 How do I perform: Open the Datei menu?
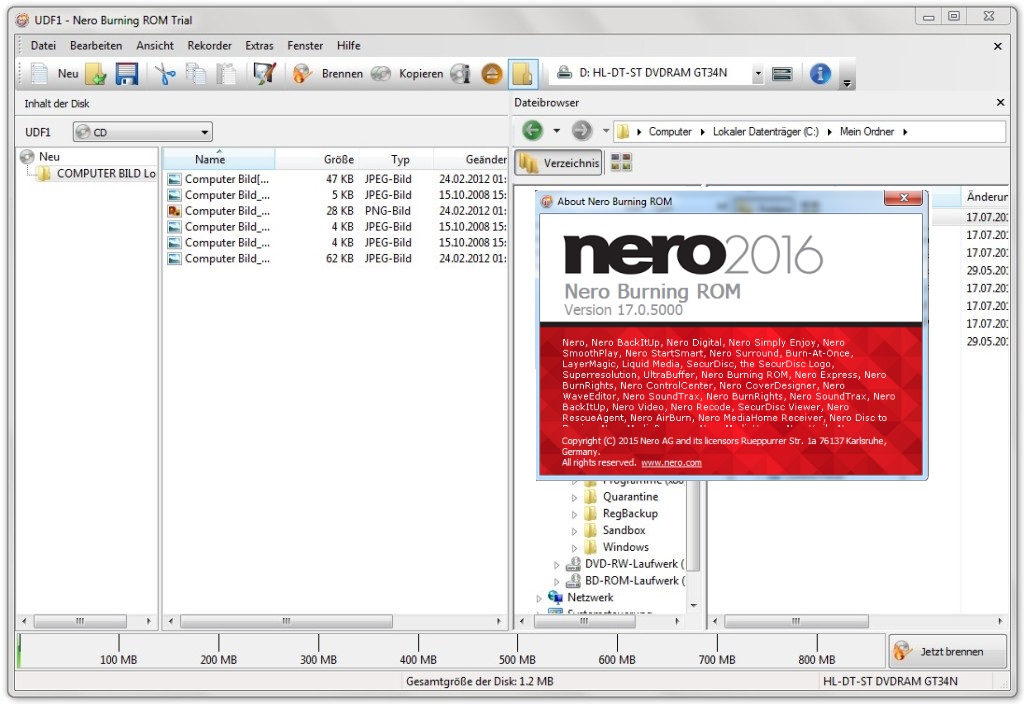coord(43,45)
